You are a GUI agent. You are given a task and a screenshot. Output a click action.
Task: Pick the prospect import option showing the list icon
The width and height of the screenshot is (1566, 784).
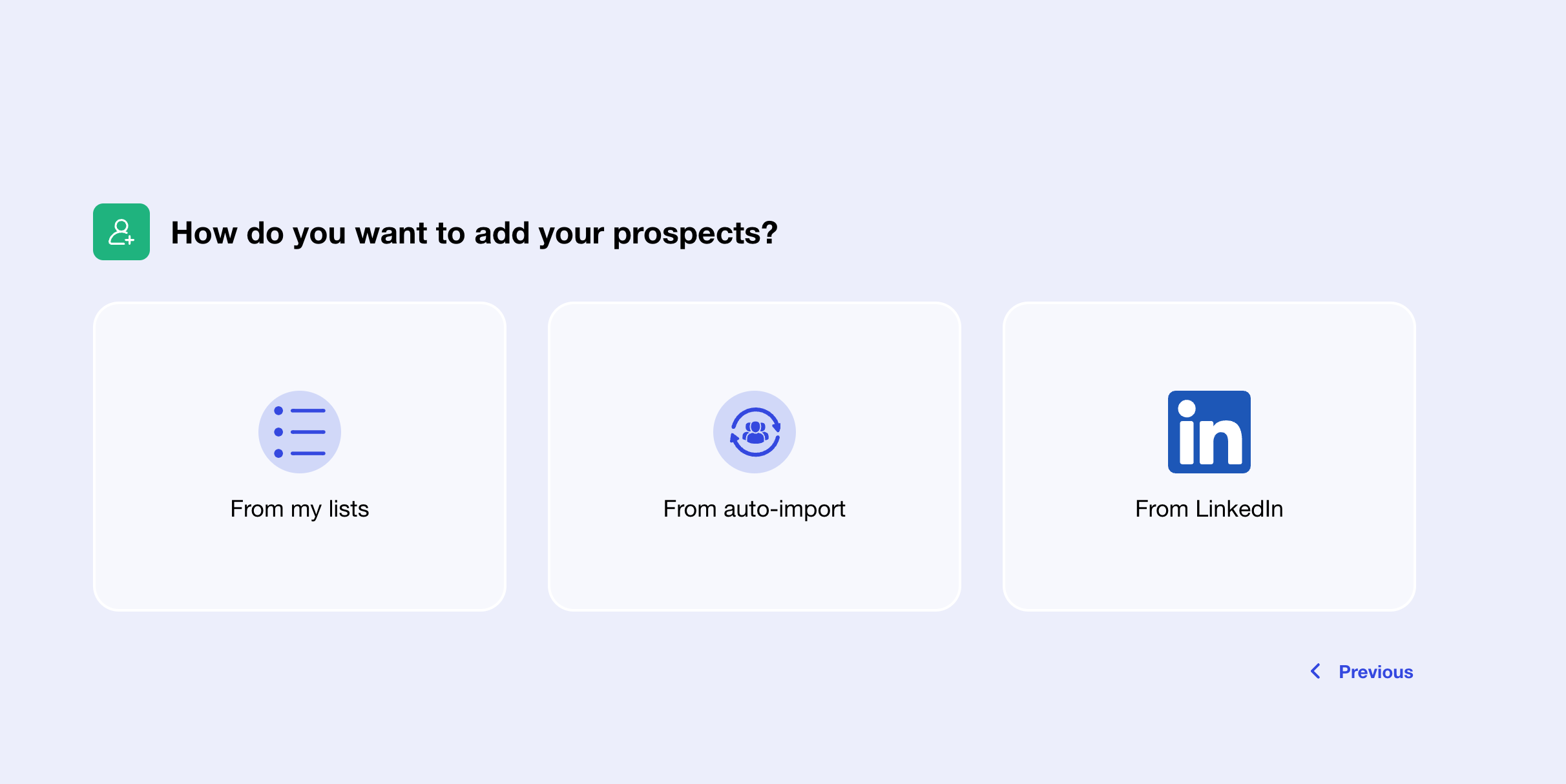[x=300, y=457]
